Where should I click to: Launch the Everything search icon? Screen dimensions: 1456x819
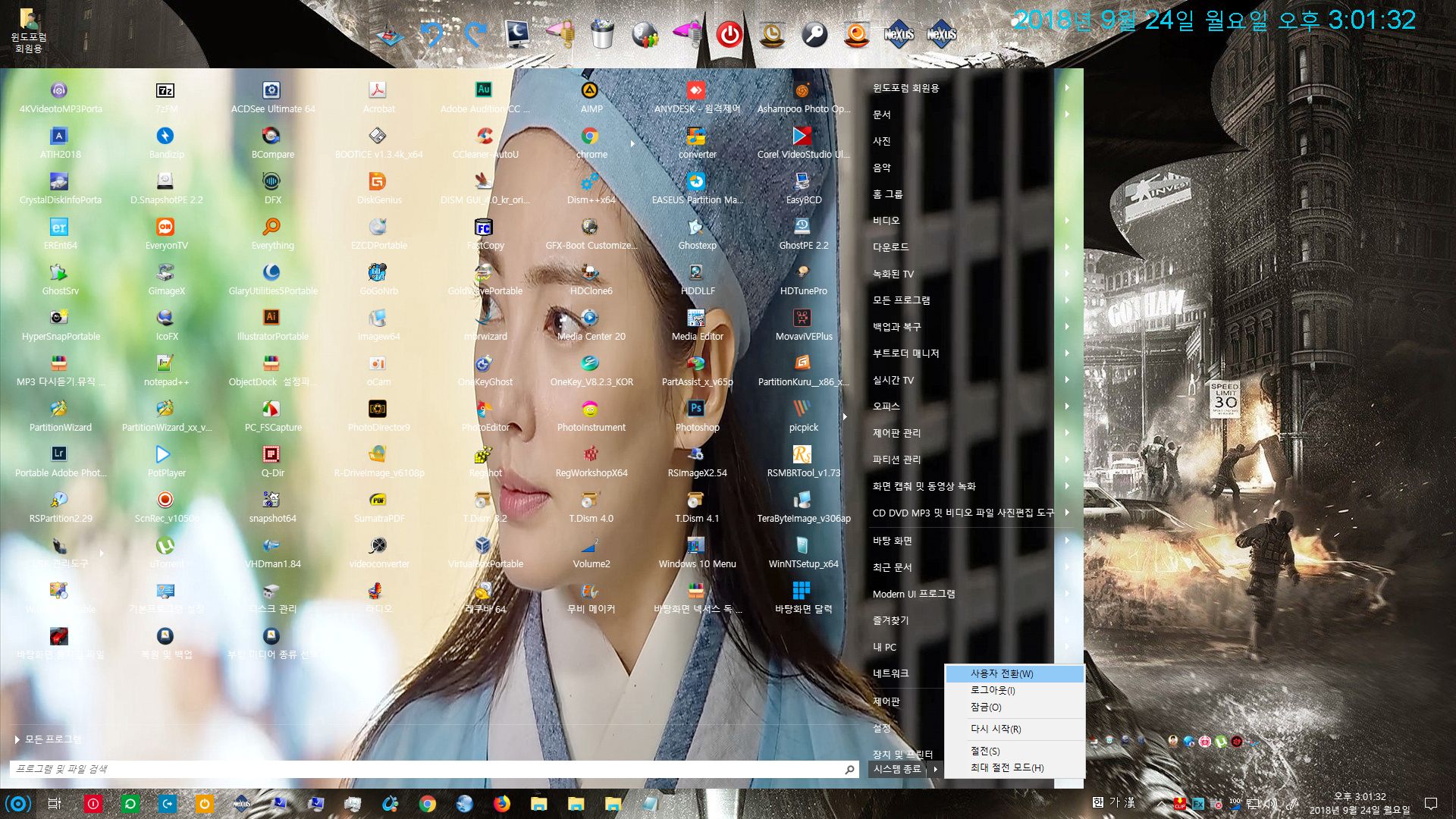[271, 228]
